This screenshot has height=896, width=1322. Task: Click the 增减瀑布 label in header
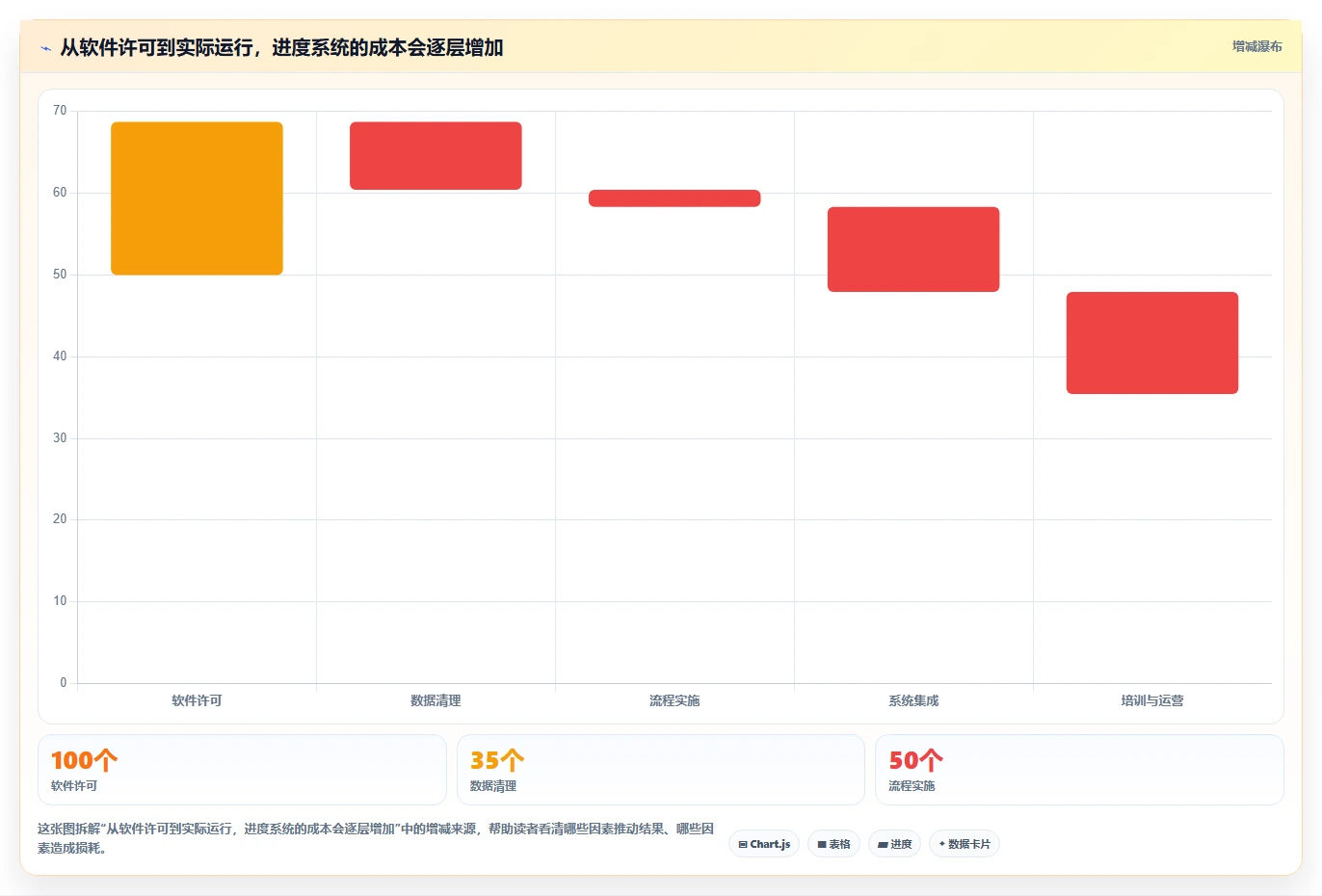click(x=1257, y=46)
